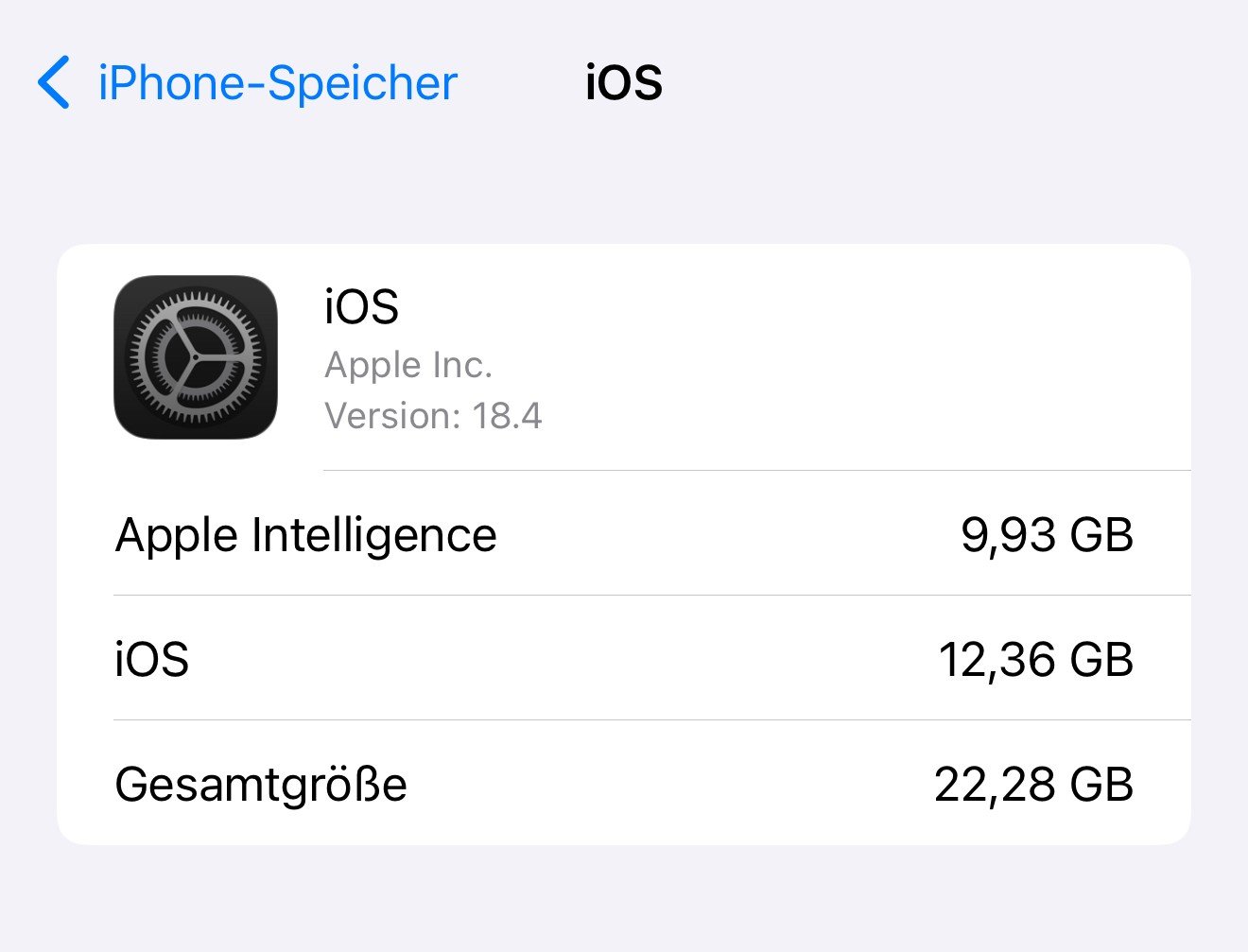Tap the 18.4 version number
1248x952 pixels.
pos(507,416)
